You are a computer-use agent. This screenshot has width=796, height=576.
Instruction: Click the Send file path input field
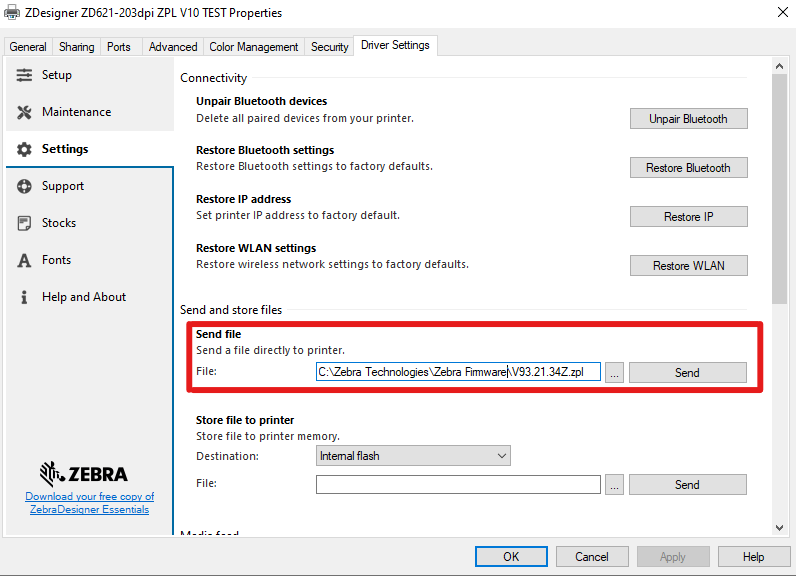point(457,372)
